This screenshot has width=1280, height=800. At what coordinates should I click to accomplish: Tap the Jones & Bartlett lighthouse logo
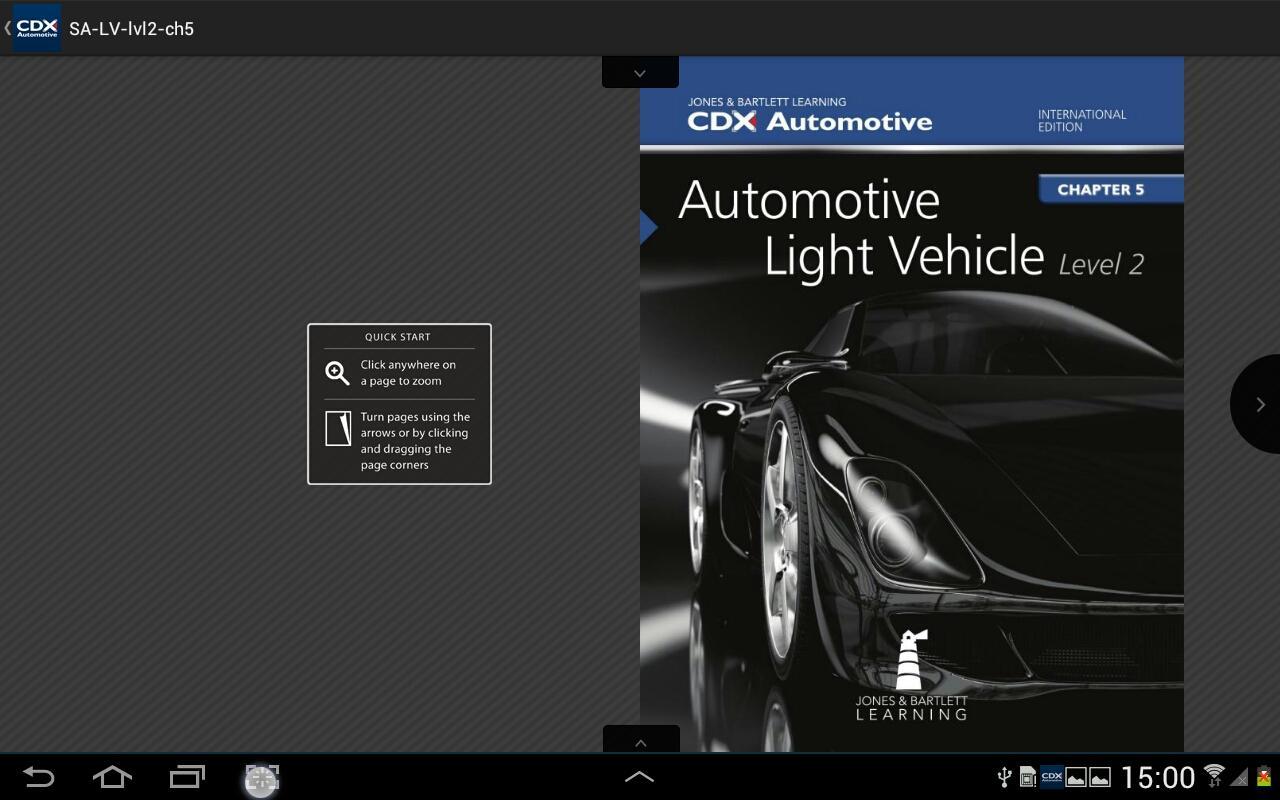click(x=911, y=675)
